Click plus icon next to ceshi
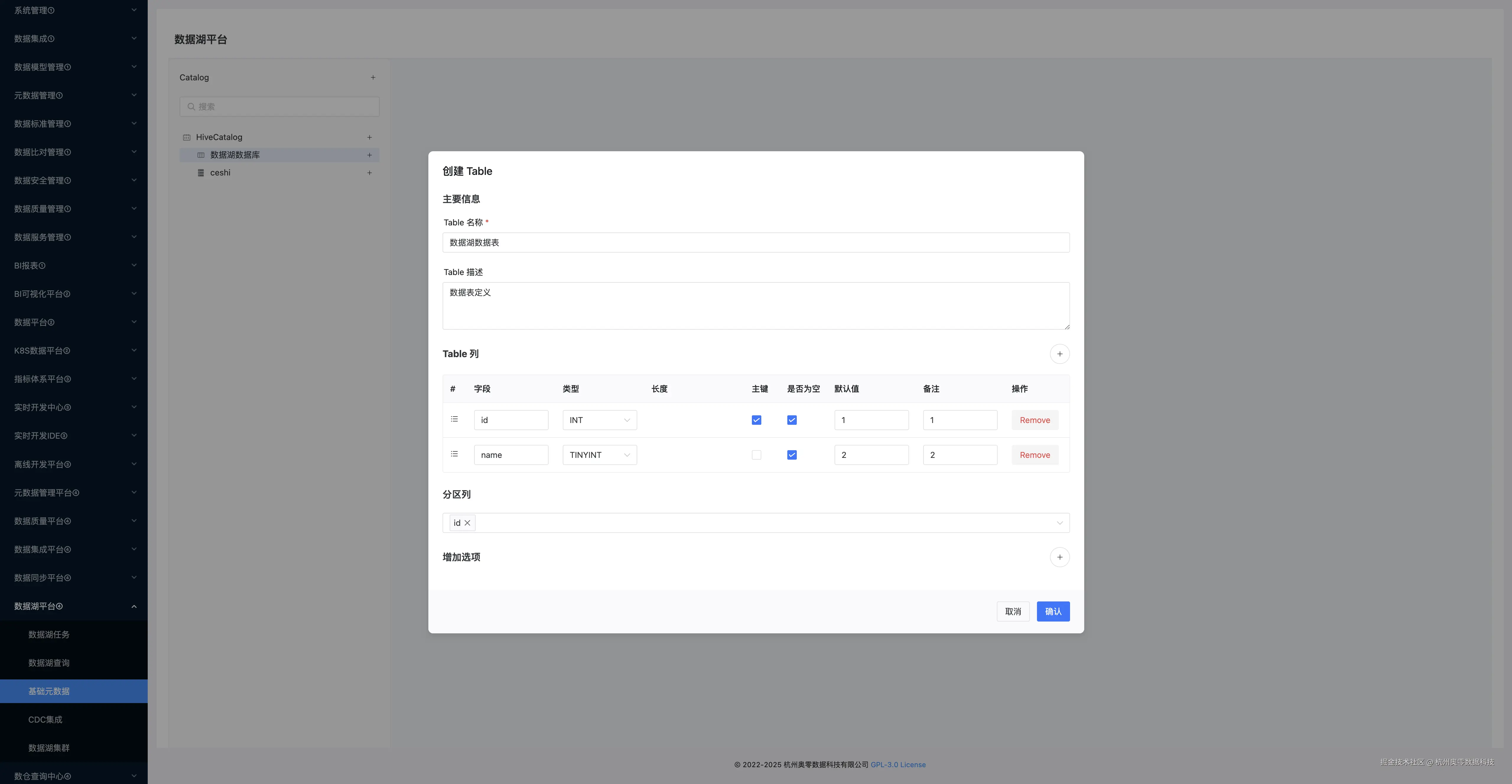The width and height of the screenshot is (1512, 784). (369, 173)
